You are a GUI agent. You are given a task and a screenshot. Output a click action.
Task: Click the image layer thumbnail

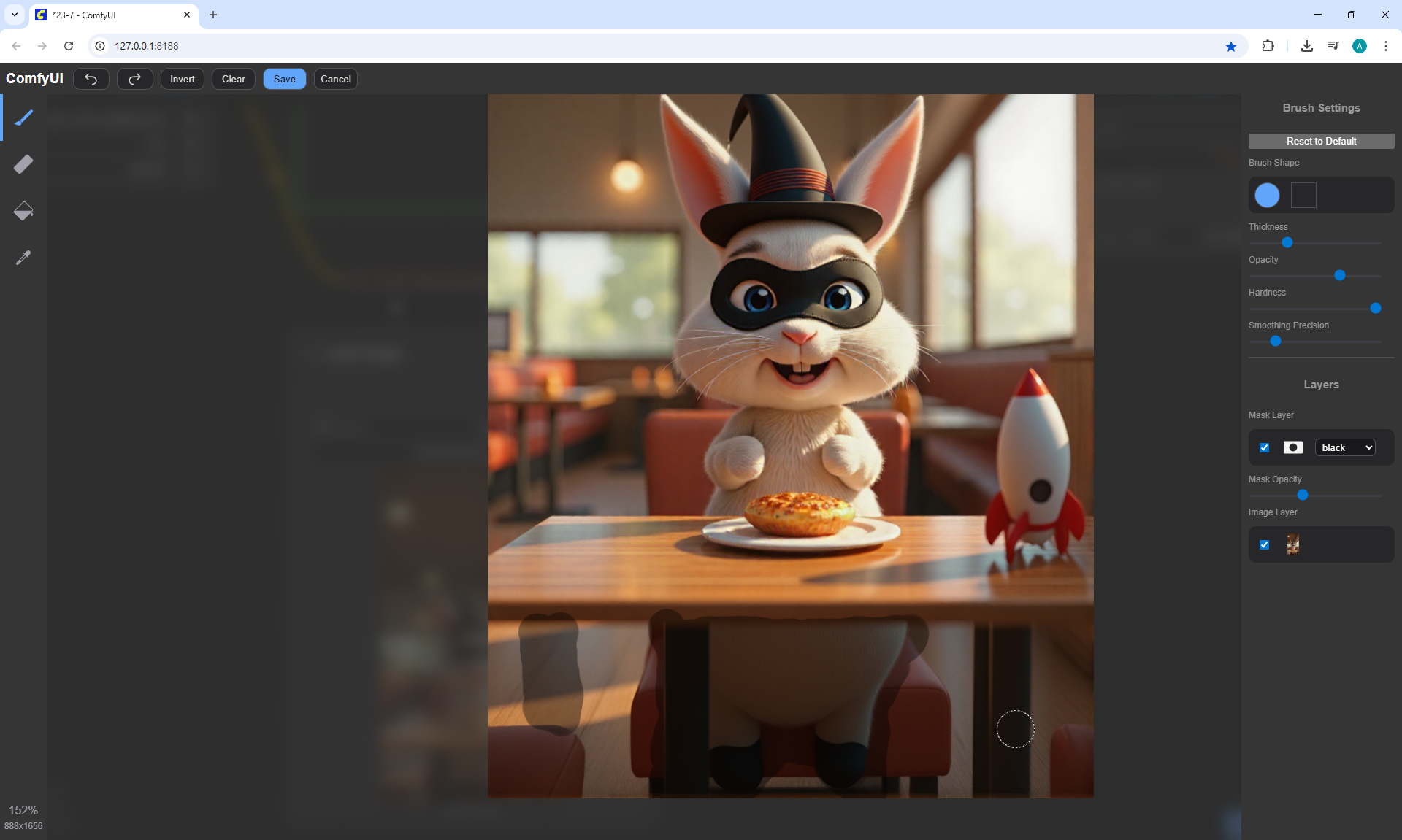click(1292, 544)
